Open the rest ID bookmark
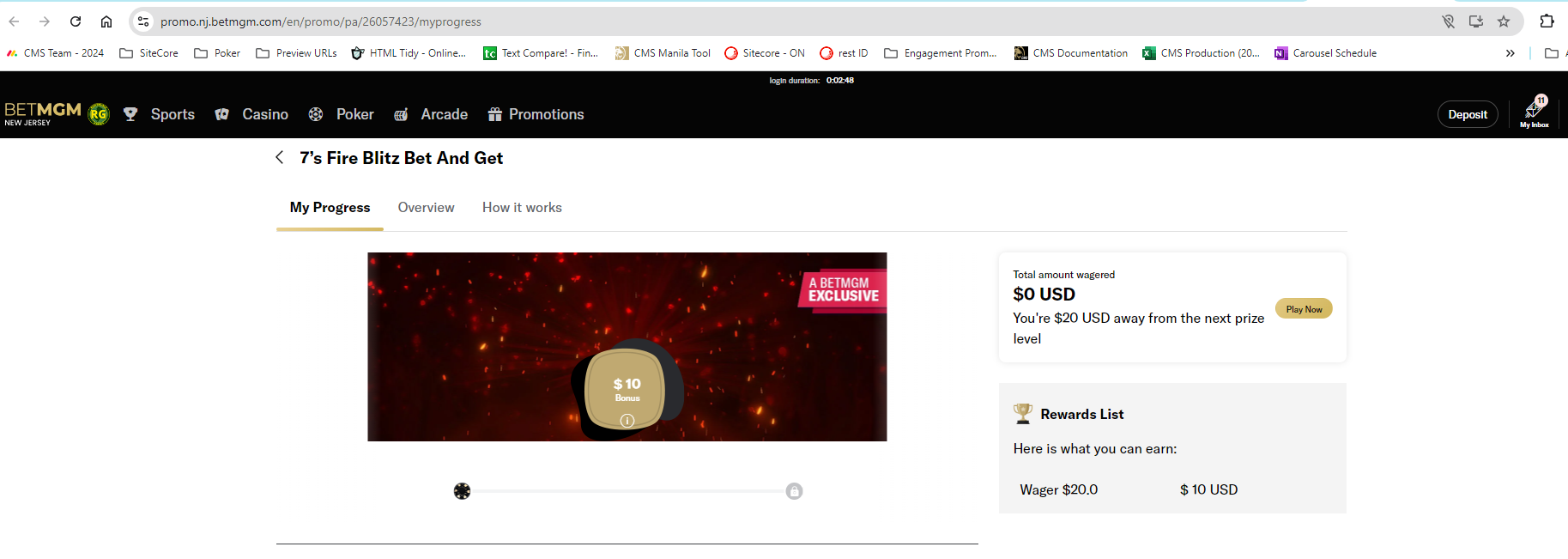Image resolution: width=1568 pixels, height=559 pixels. pyautogui.click(x=844, y=53)
